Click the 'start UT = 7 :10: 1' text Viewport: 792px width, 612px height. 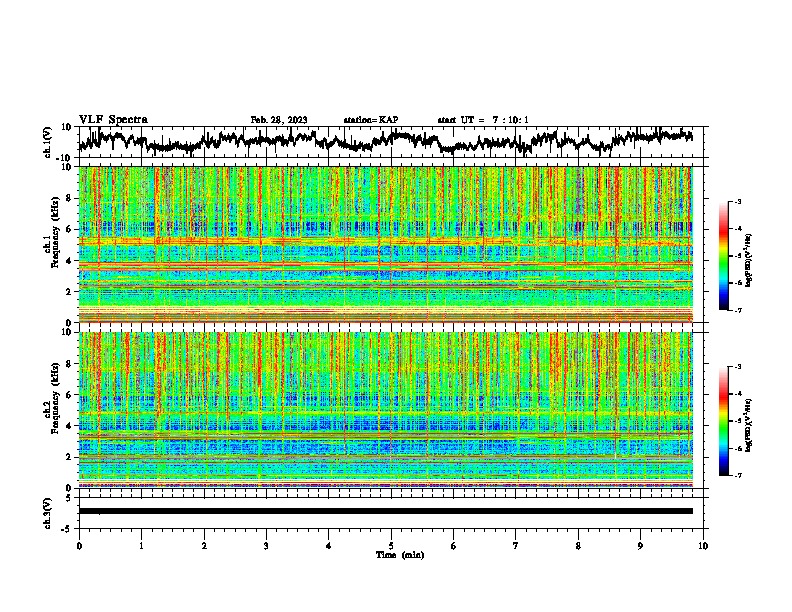pyautogui.click(x=483, y=120)
